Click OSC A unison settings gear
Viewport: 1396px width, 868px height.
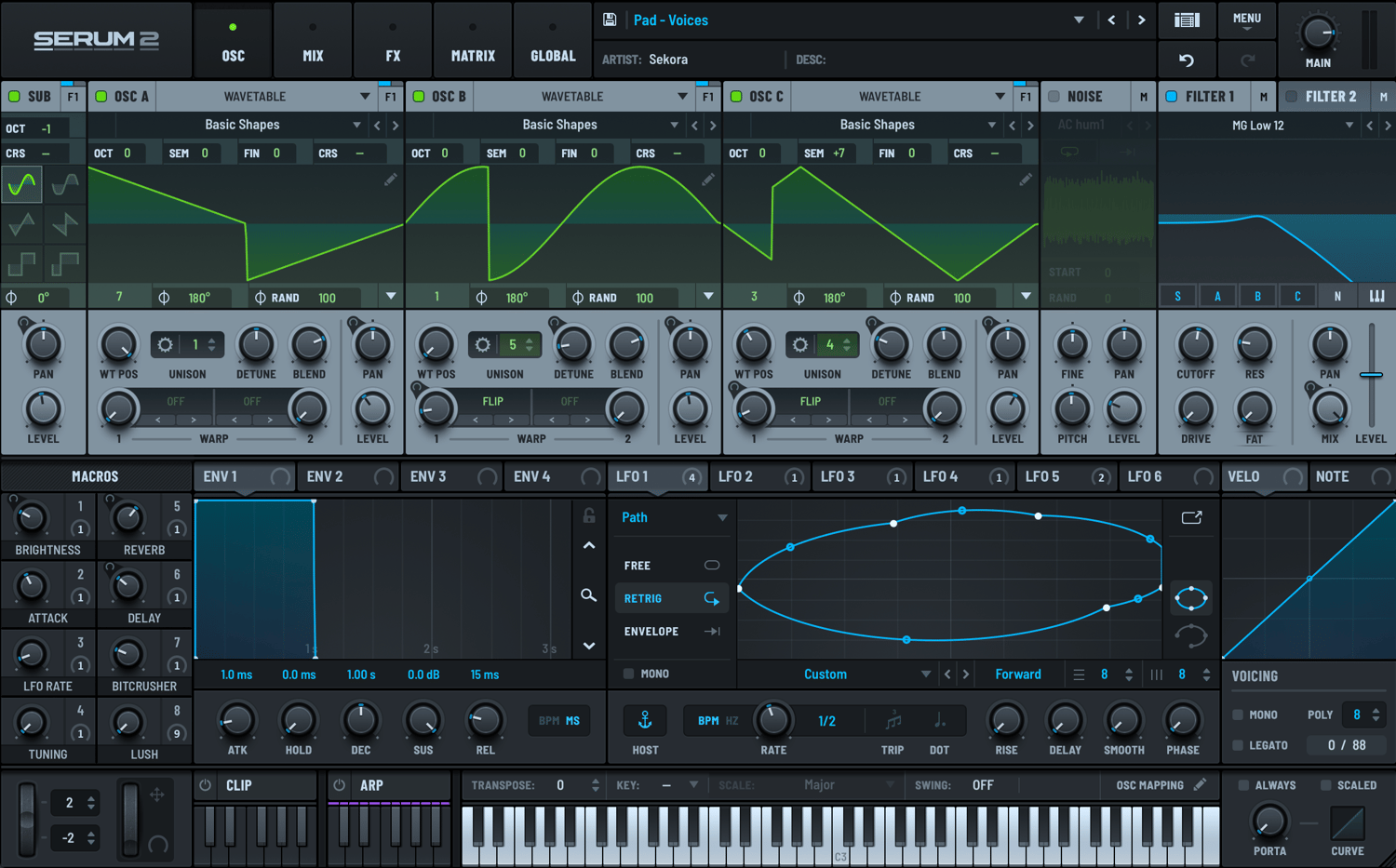[x=165, y=345]
